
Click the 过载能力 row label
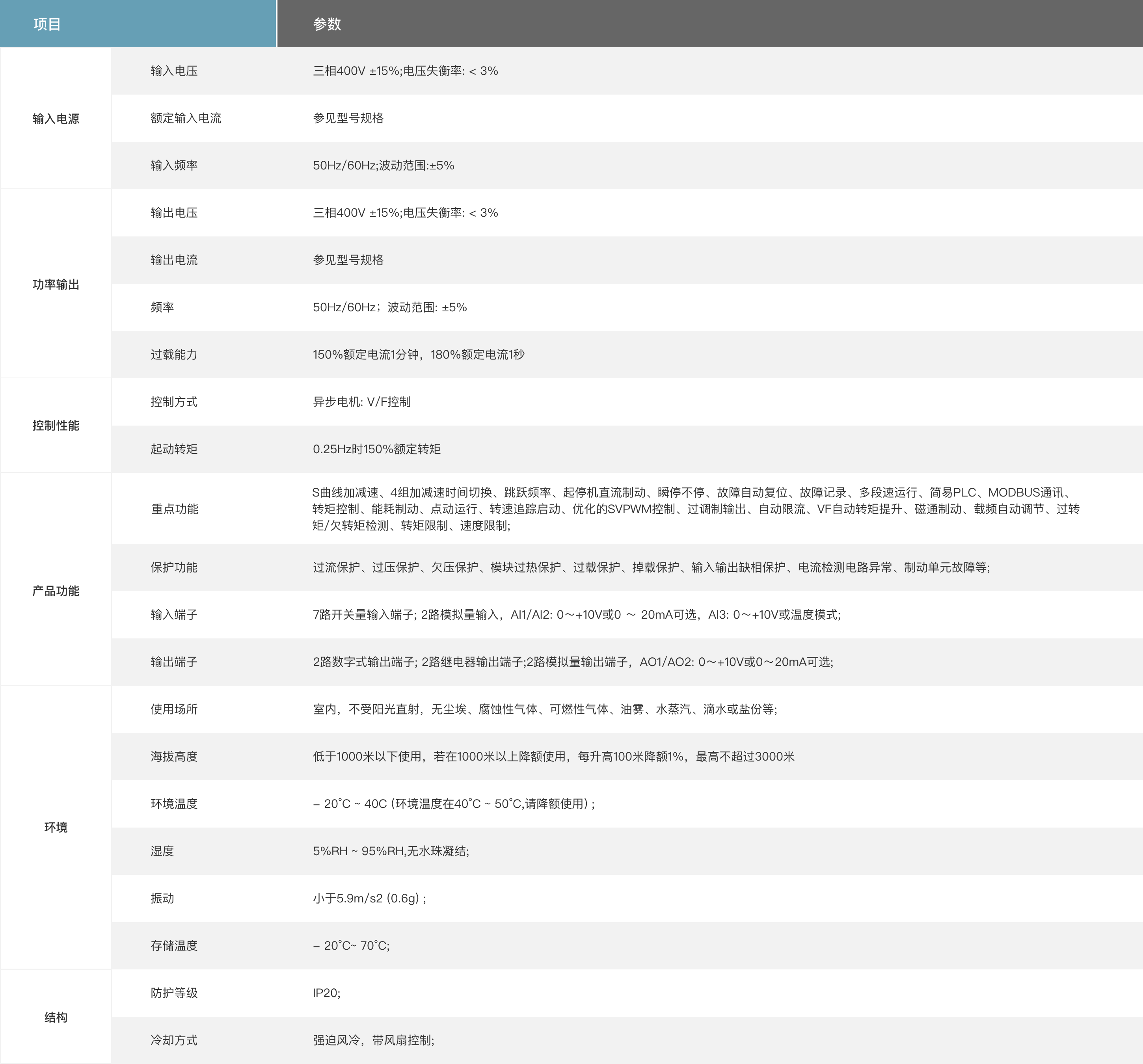point(174,354)
